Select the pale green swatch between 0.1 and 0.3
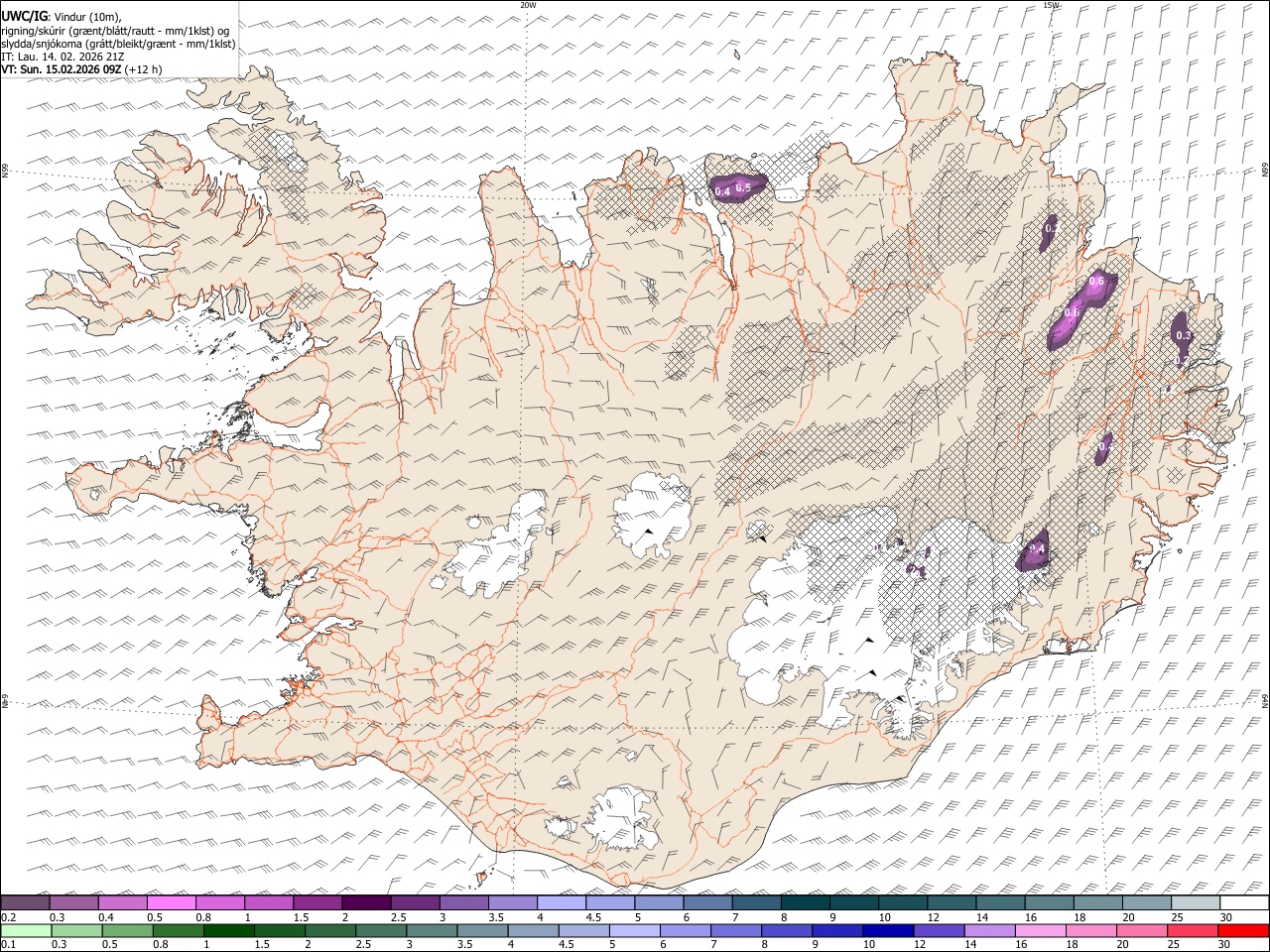 (x=25, y=931)
